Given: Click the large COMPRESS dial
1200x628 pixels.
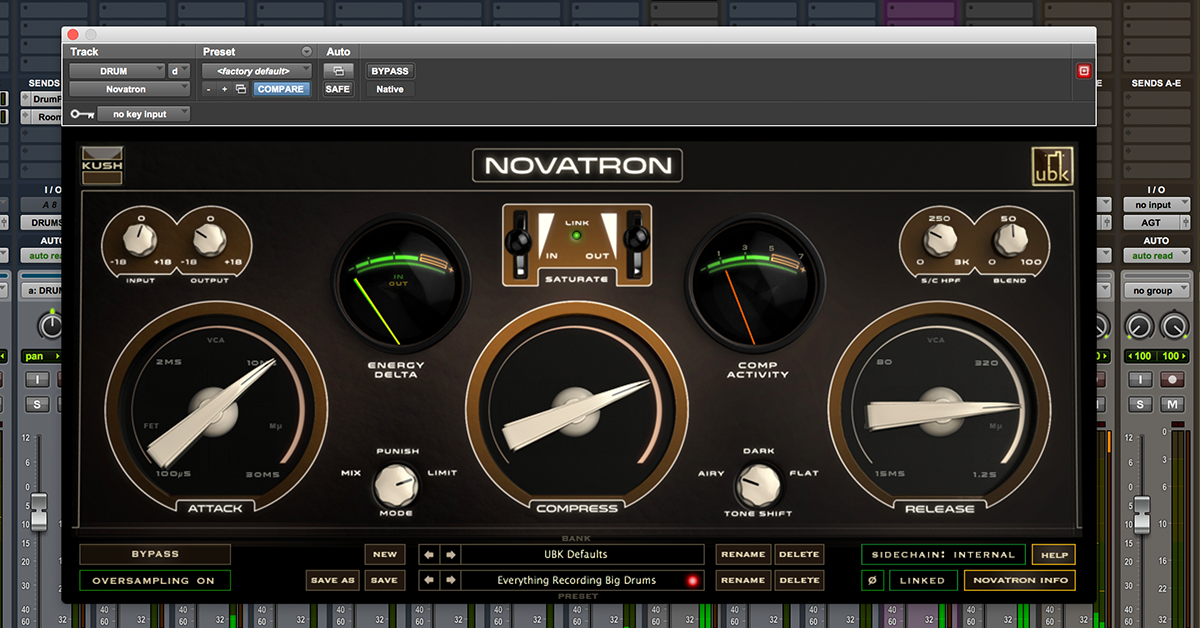Looking at the screenshot, I should (577, 412).
